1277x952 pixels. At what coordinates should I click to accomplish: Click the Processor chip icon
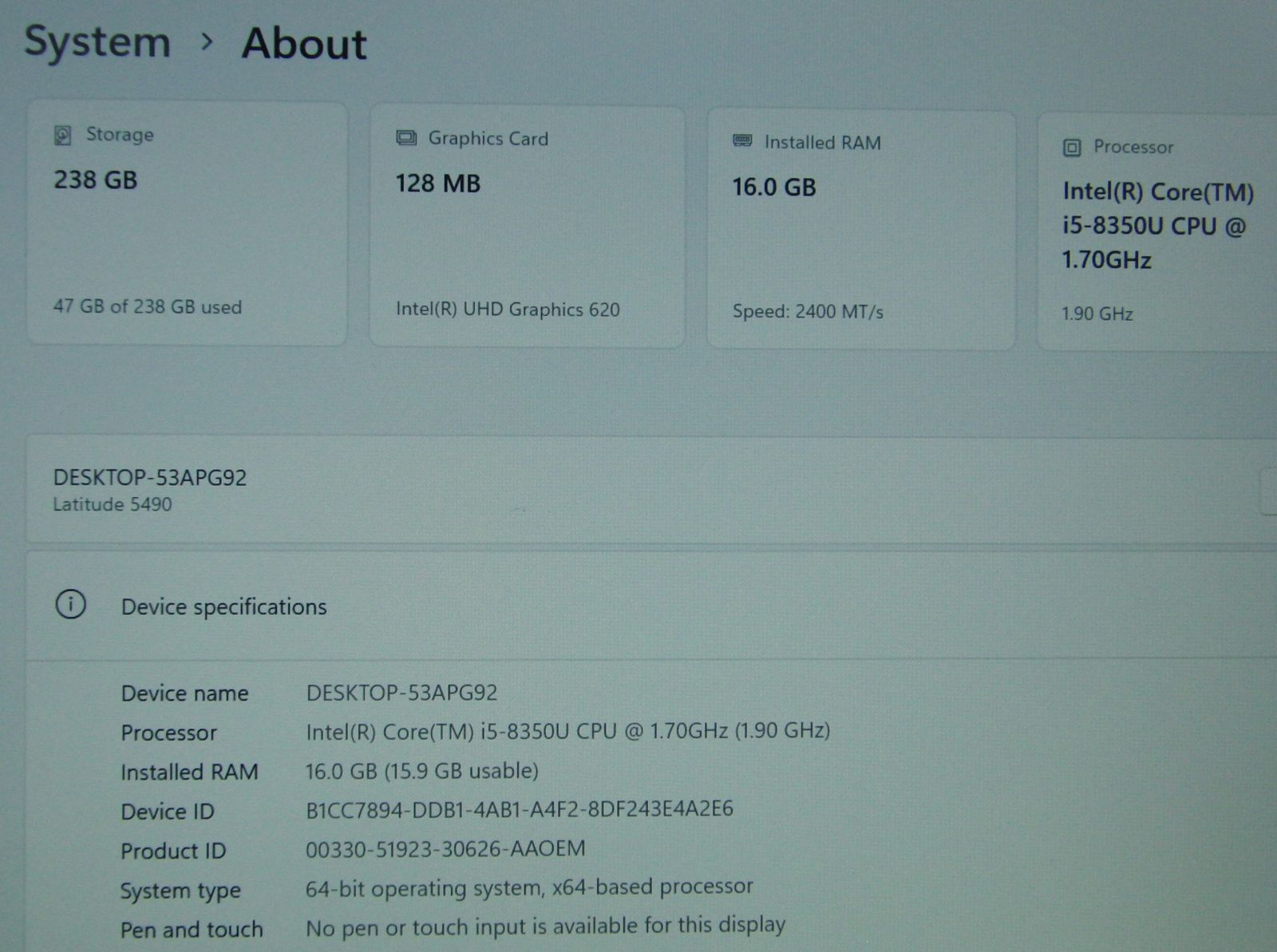click(1071, 148)
